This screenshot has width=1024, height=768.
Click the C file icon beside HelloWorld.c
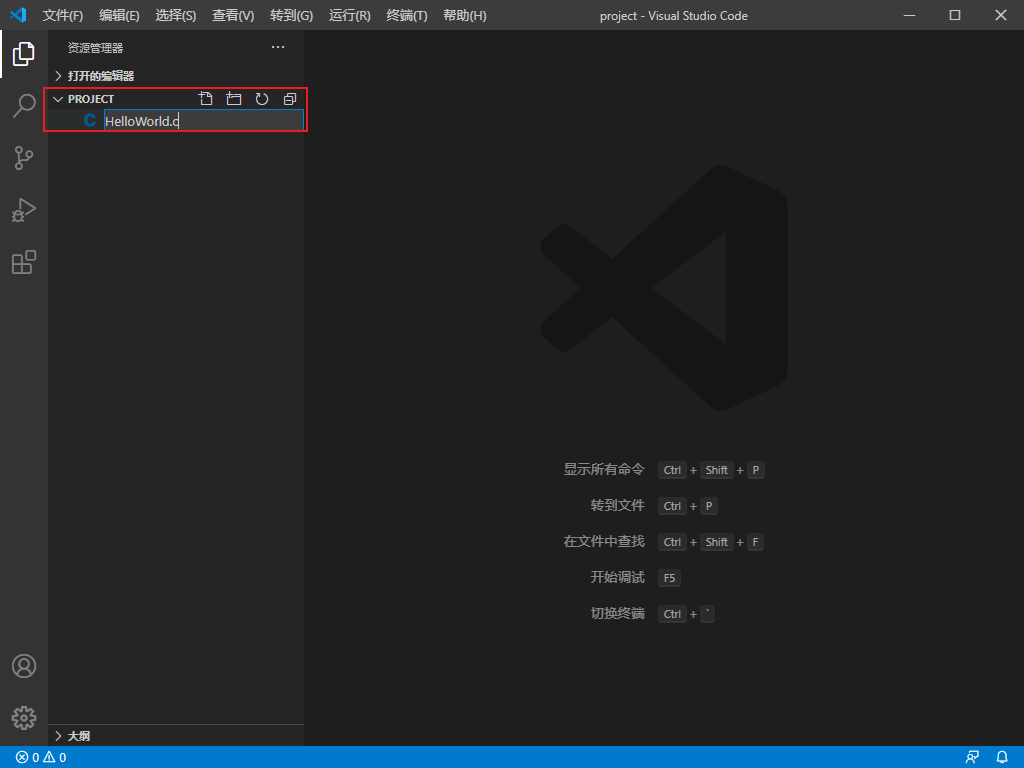coord(90,121)
